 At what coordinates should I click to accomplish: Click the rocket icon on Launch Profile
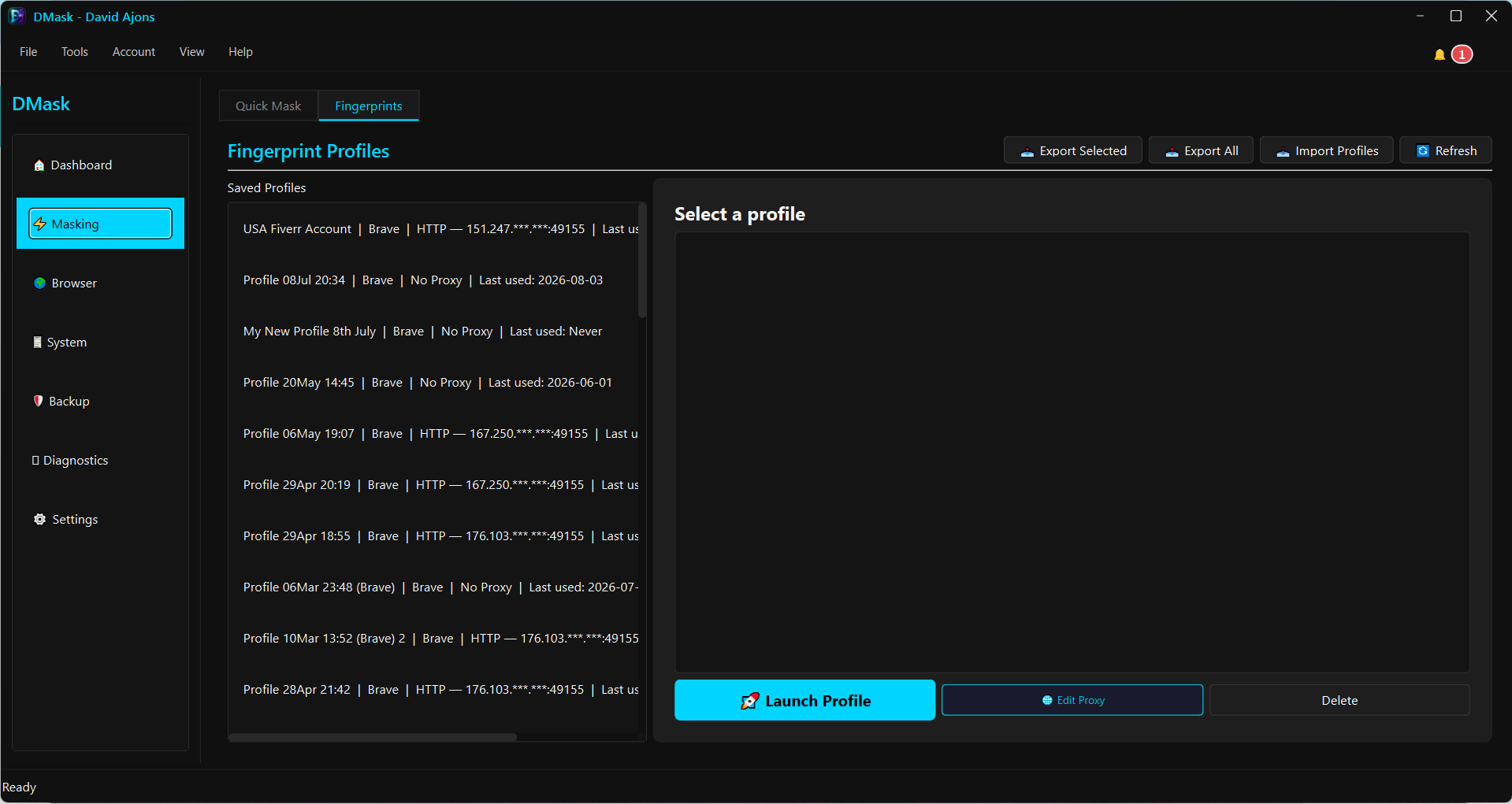click(749, 701)
